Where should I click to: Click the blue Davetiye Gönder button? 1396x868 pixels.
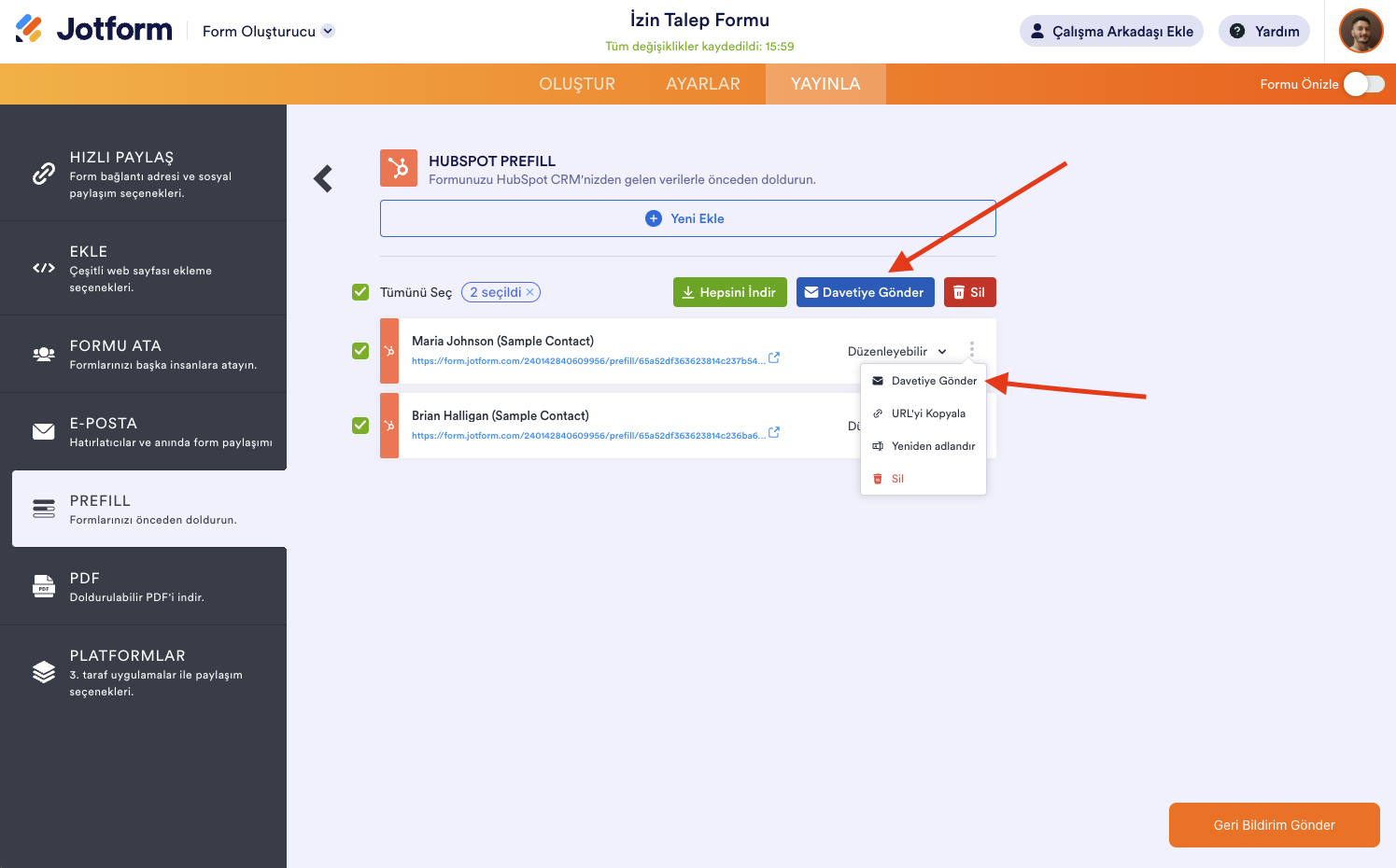click(866, 292)
